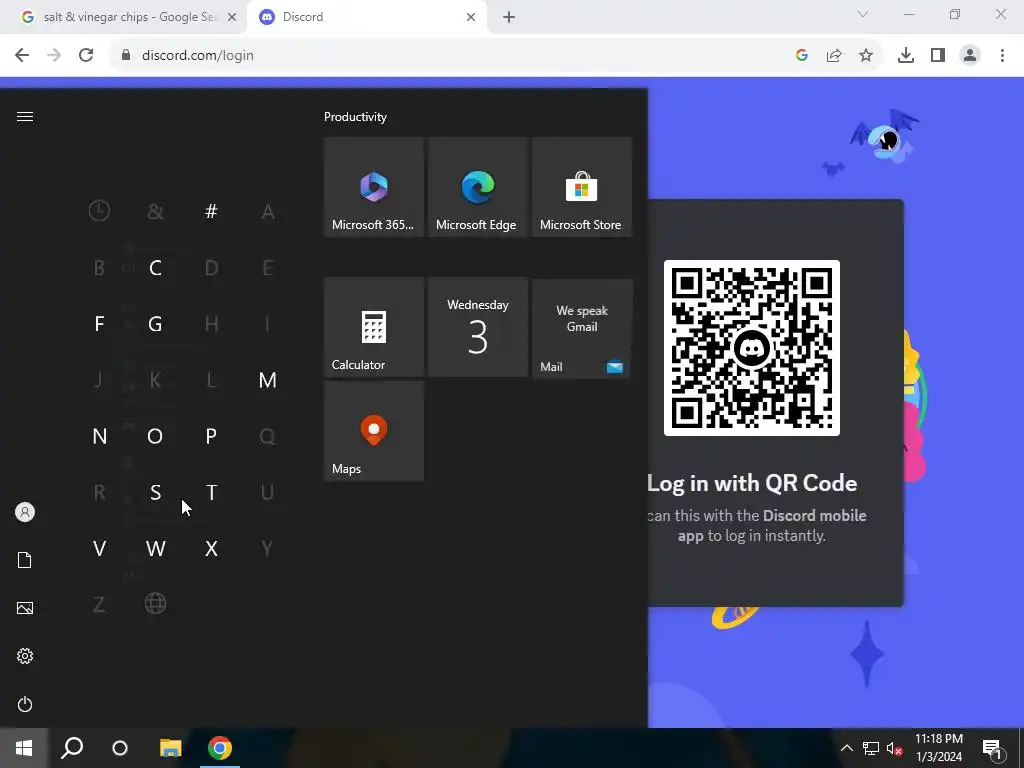1024x768 pixels.
Task: Click the Productivity group heading
Action: point(355,117)
